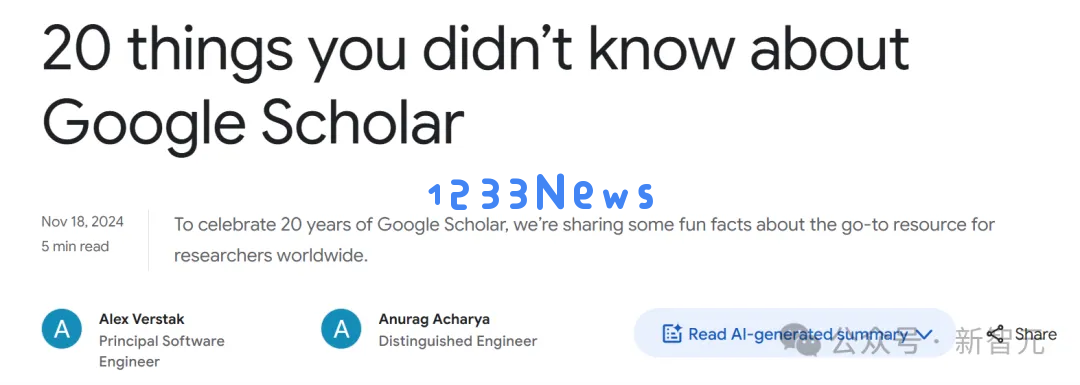Select the Share text label
The image size is (1080, 385).
(x=1035, y=334)
